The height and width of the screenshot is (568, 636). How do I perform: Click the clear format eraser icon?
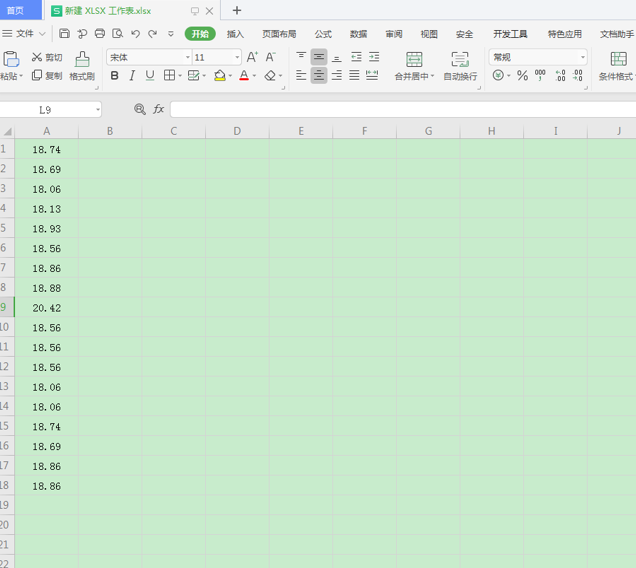[270, 75]
